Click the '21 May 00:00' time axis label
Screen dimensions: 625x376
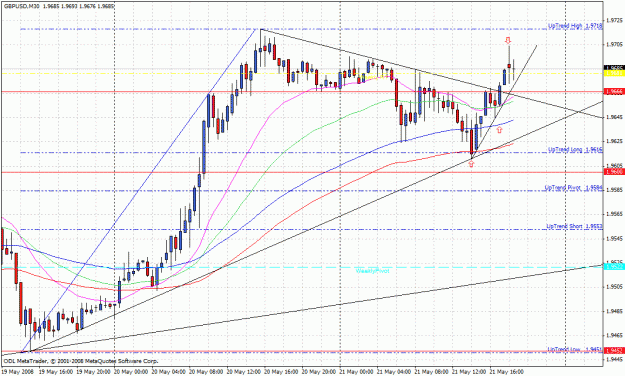click(x=357, y=372)
